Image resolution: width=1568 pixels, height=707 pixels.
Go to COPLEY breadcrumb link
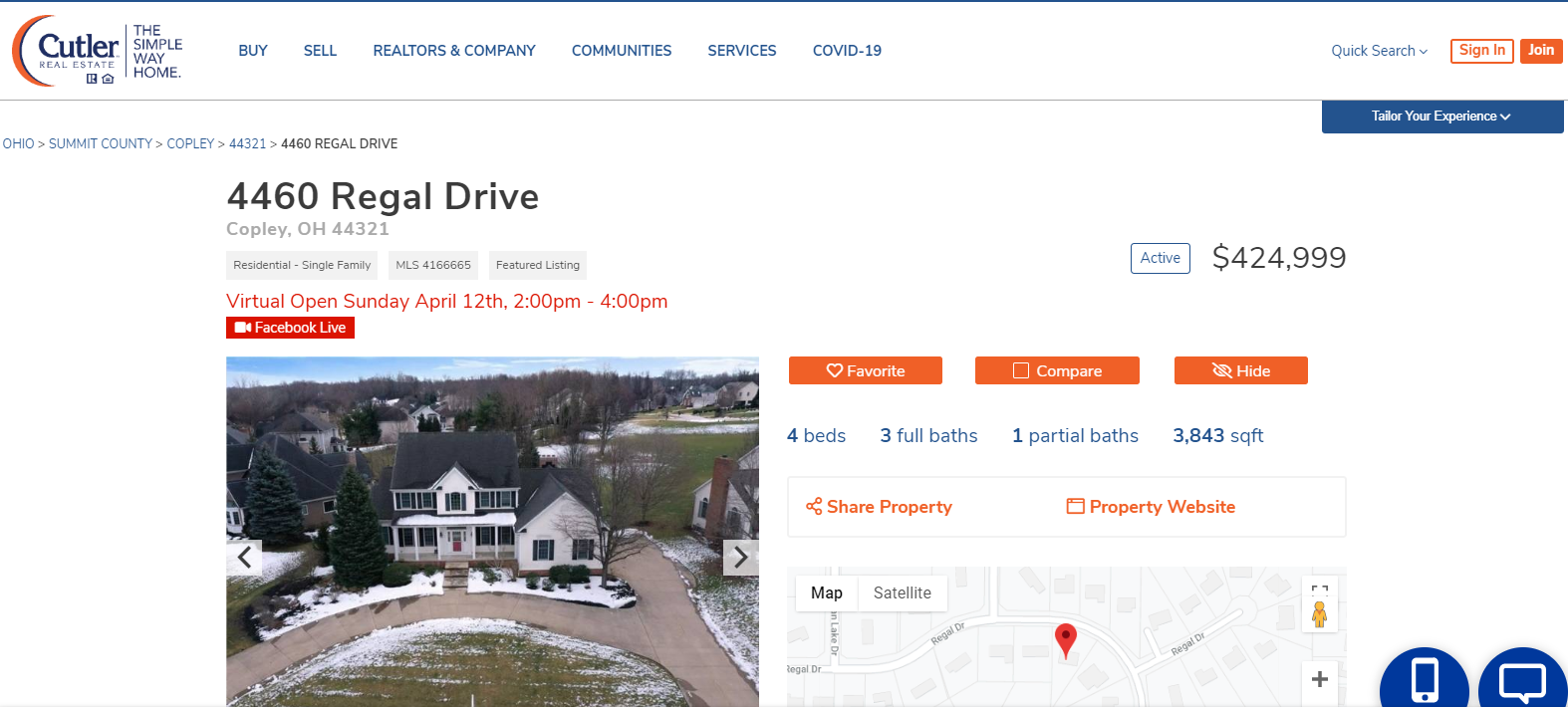click(190, 143)
